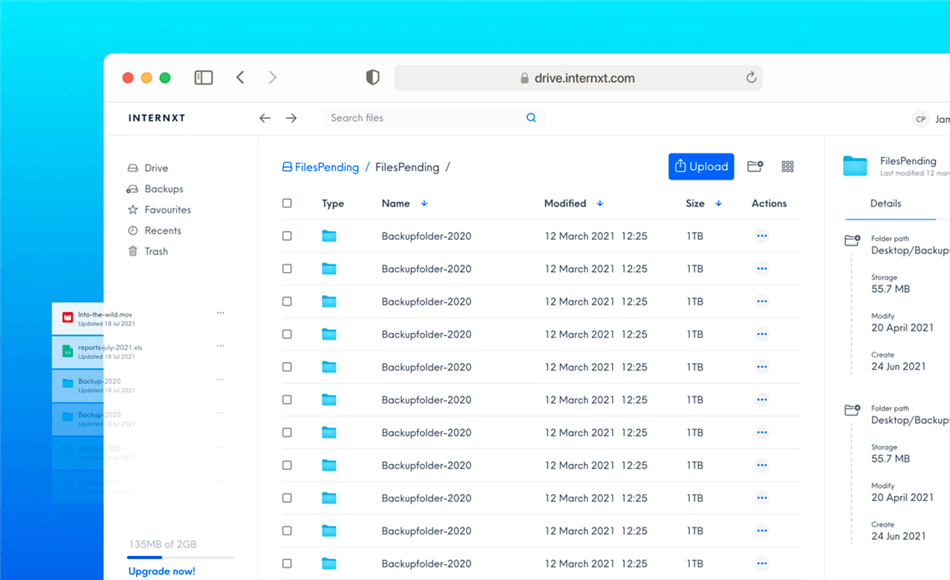Switch to the Details tab

tap(886, 204)
